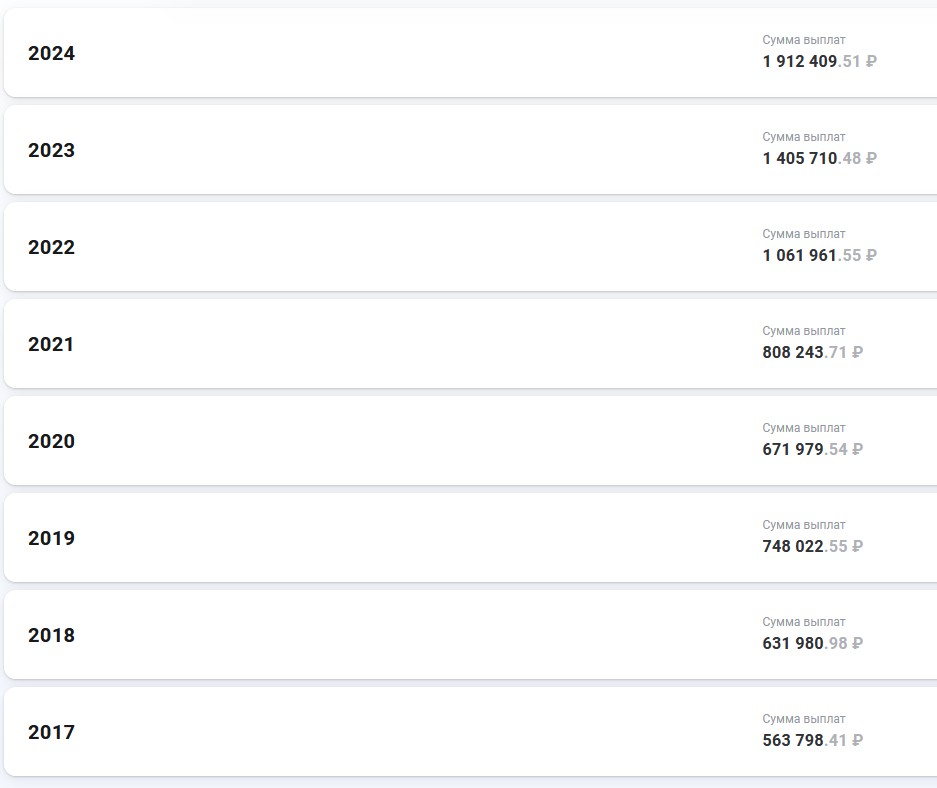Click 'Сумма выплат' label in 2017 row
Screen dimensions: 937x788
pos(804,719)
